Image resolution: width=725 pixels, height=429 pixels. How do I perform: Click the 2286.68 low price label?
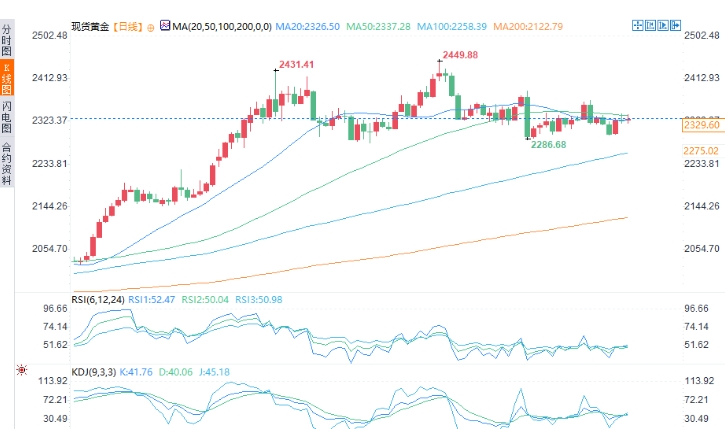coord(548,145)
